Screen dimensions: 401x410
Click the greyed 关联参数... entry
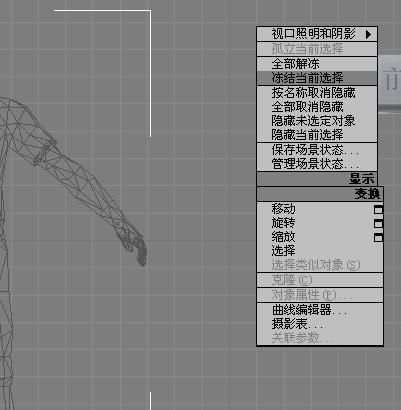pyautogui.click(x=320, y=338)
